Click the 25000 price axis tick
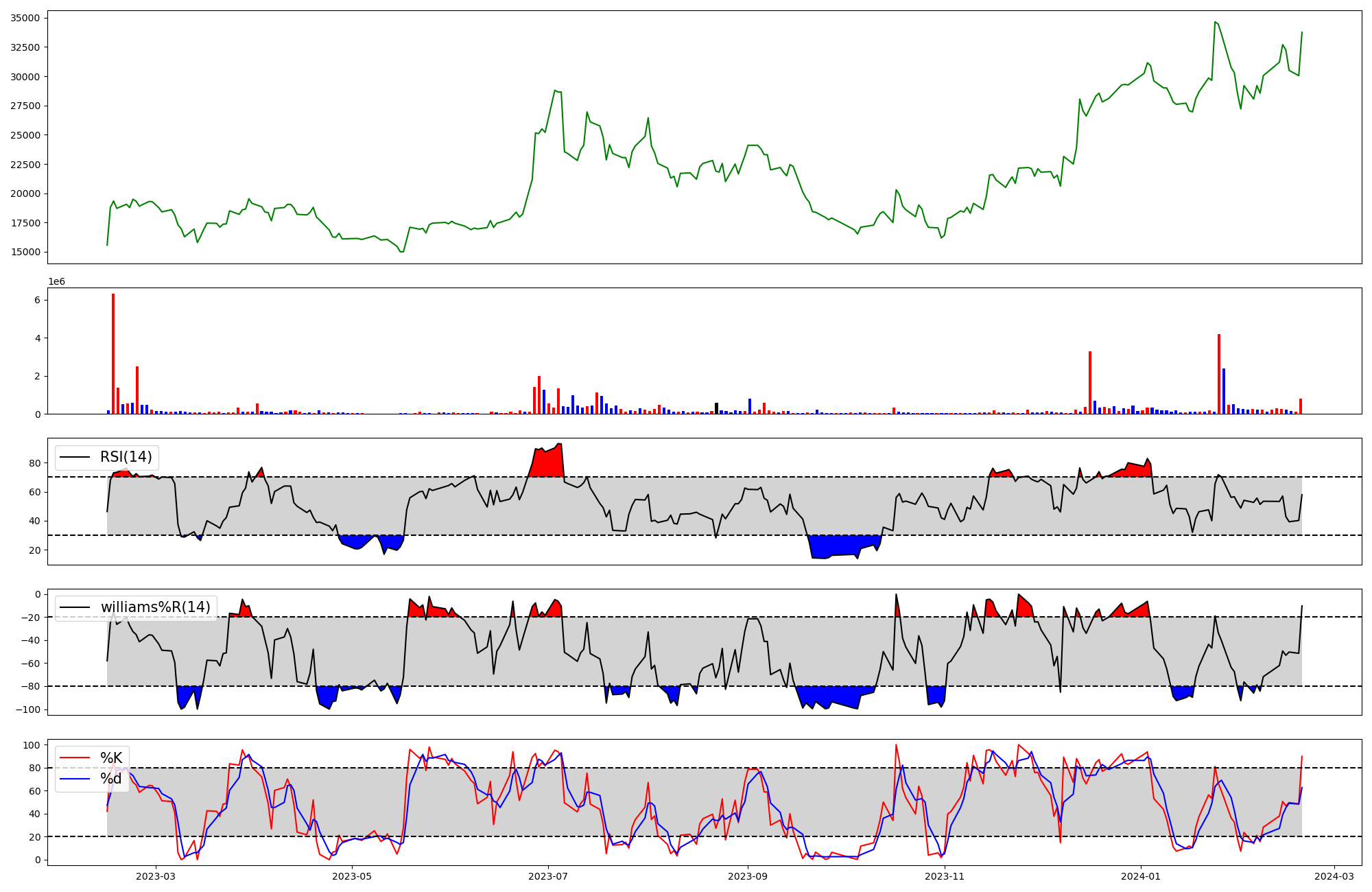 25,135
